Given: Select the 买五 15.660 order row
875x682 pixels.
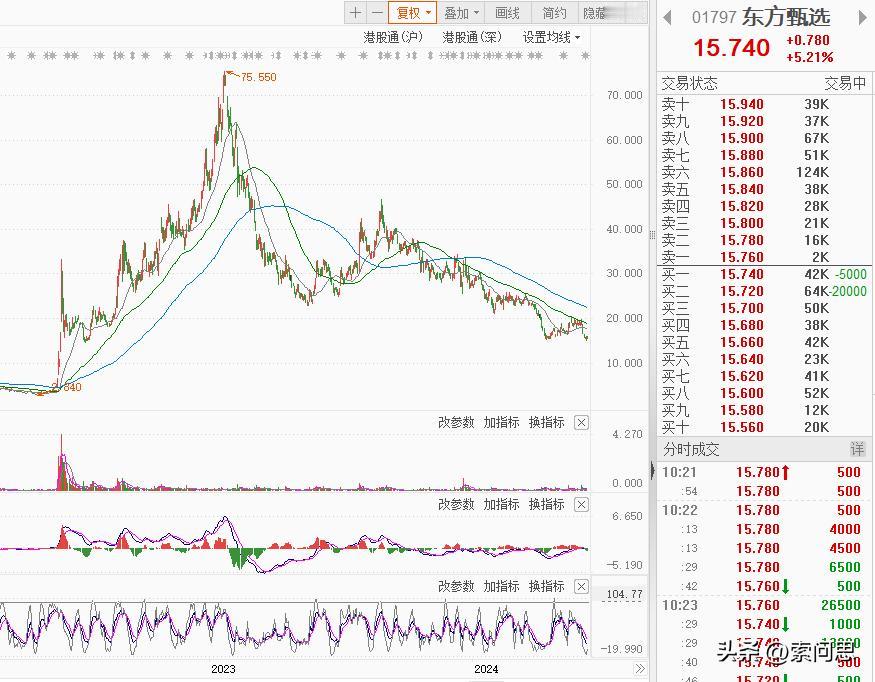Looking at the screenshot, I should (763, 342).
